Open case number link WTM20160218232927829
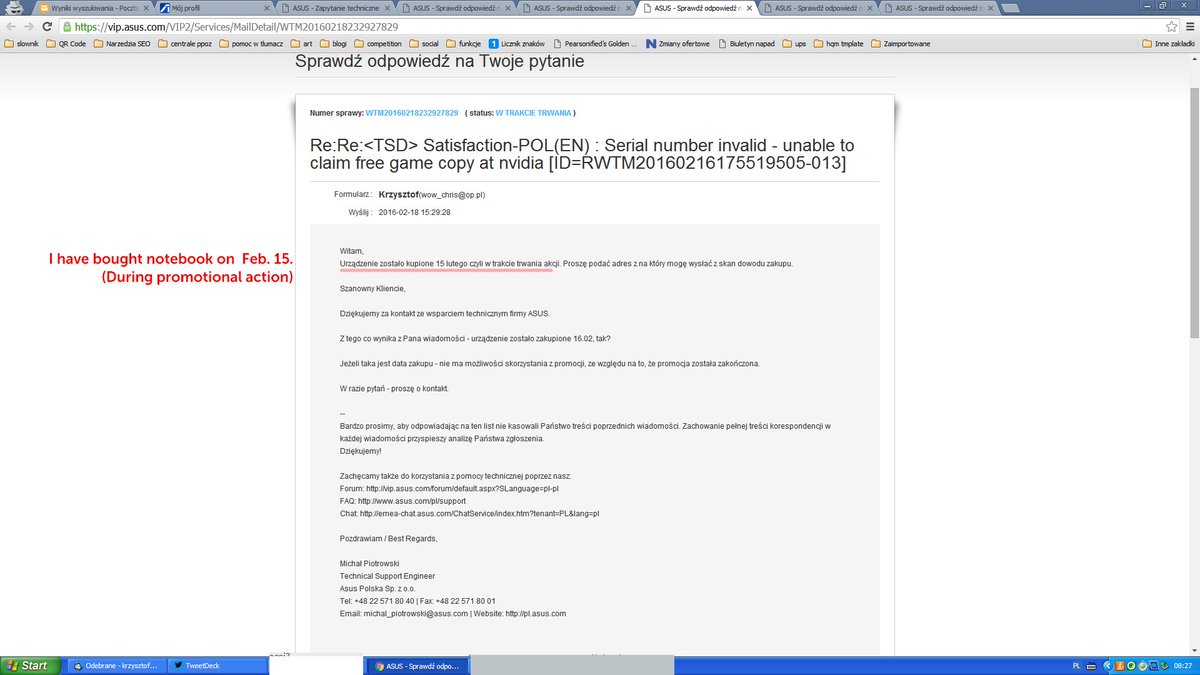The image size is (1200, 675). (412, 113)
